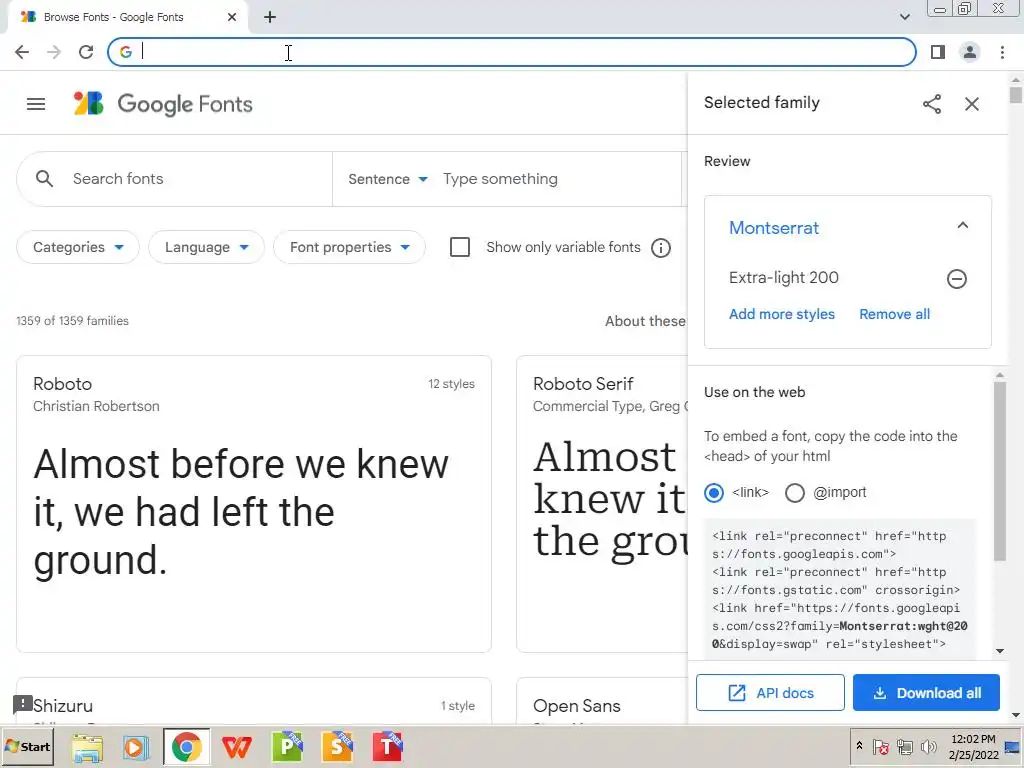Enable Show only variable fonts checkbox
This screenshot has width=1024, height=768.
tap(460, 248)
